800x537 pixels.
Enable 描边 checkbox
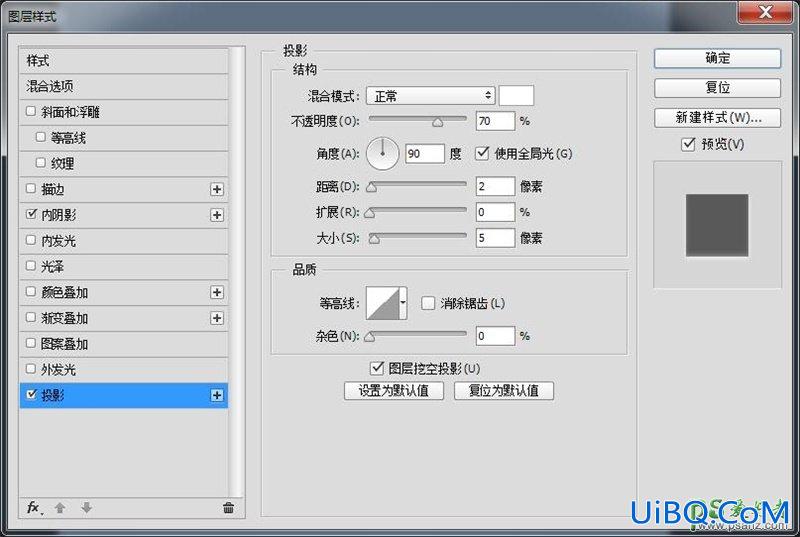[31, 188]
